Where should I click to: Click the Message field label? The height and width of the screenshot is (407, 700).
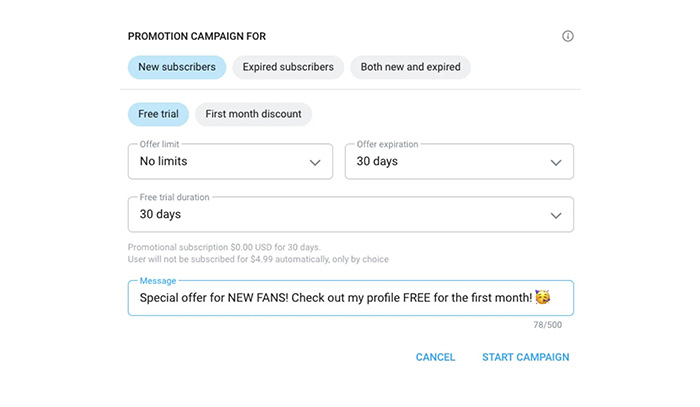coord(157,281)
